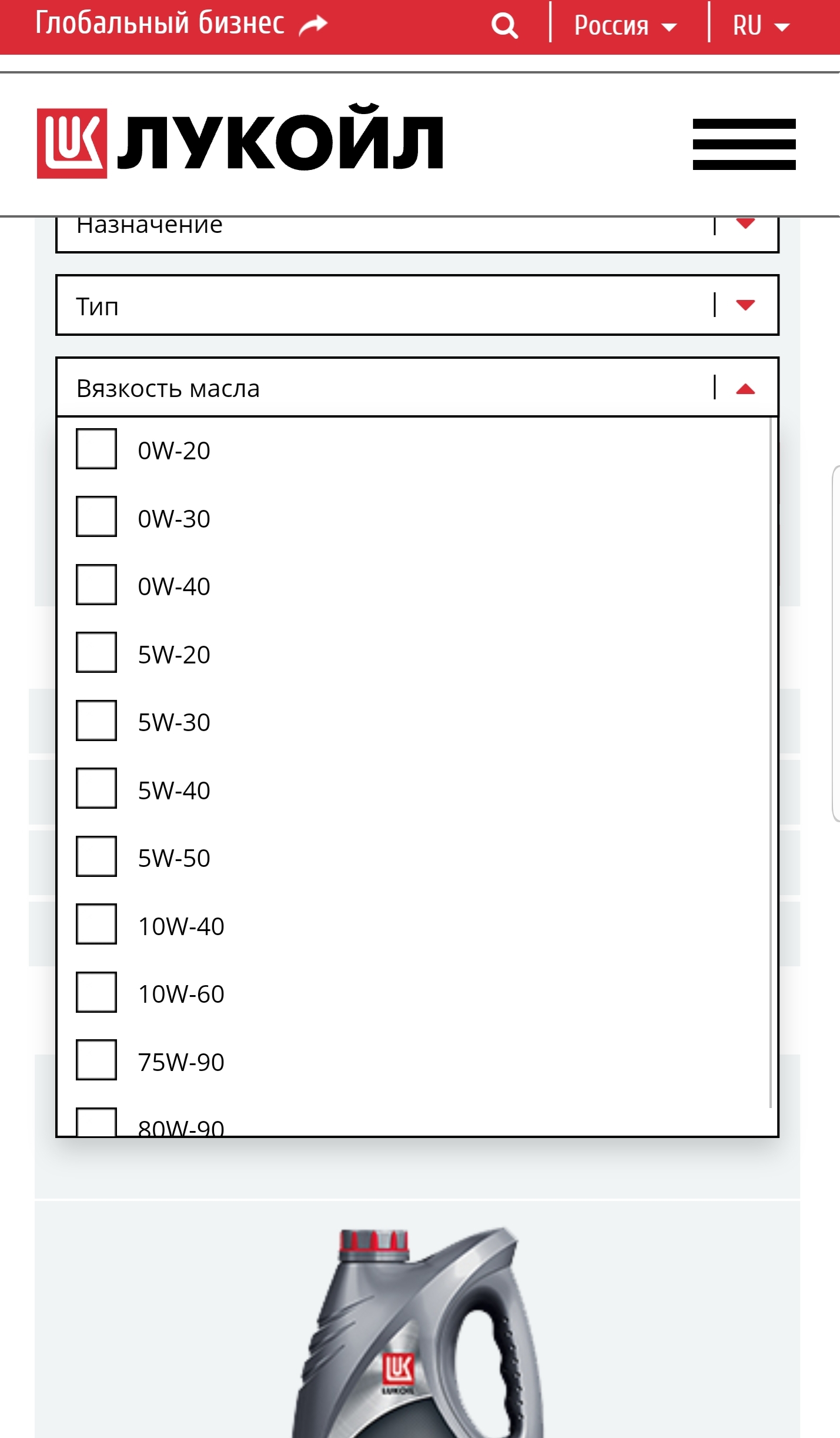Check the 0W-20 viscosity checkbox
Viewport: 840px width, 1438px height.
coord(96,449)
